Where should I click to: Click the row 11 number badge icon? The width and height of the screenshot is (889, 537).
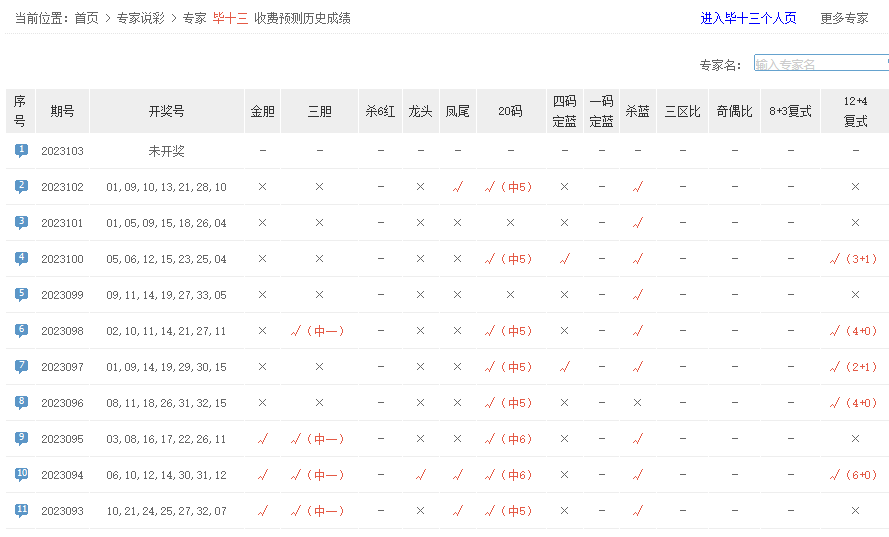[x=21, y=510]
